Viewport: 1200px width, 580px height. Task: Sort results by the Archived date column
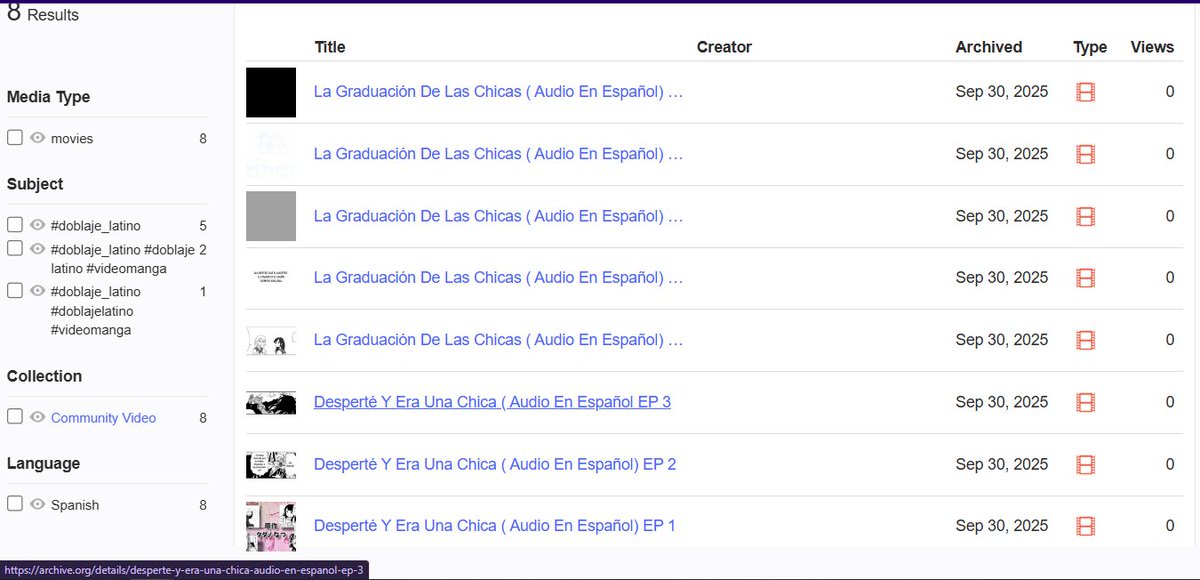pos(989,47)
